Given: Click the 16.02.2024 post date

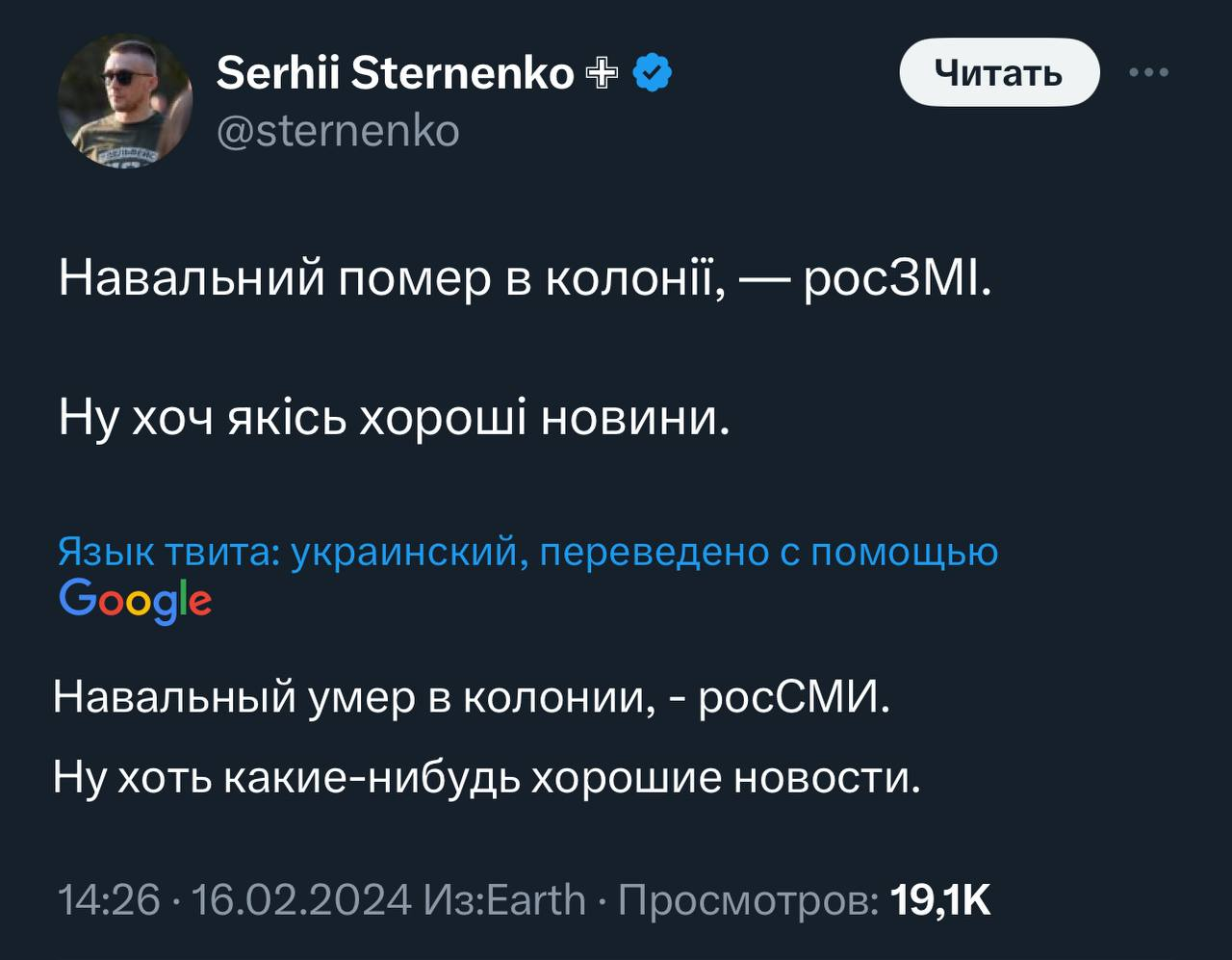Looking at the screenshot, I should coord(301,900).
